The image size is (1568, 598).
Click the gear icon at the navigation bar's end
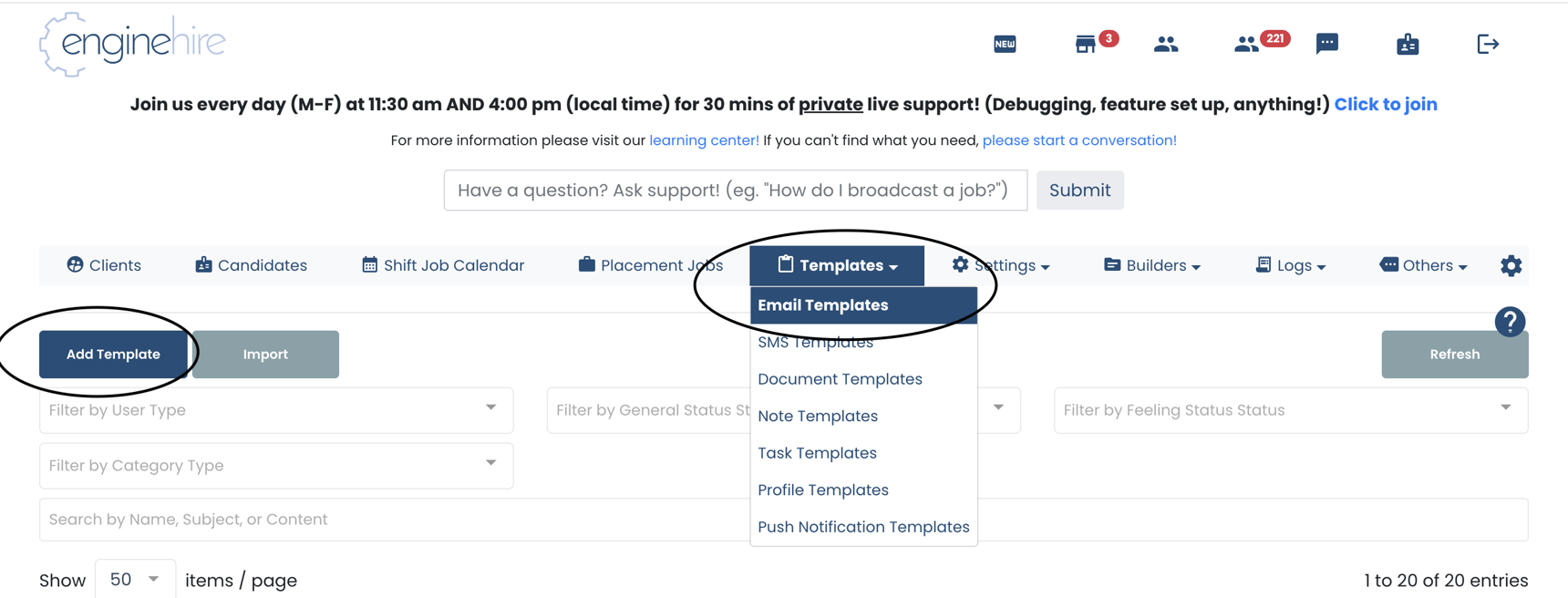click(1511, 265)
